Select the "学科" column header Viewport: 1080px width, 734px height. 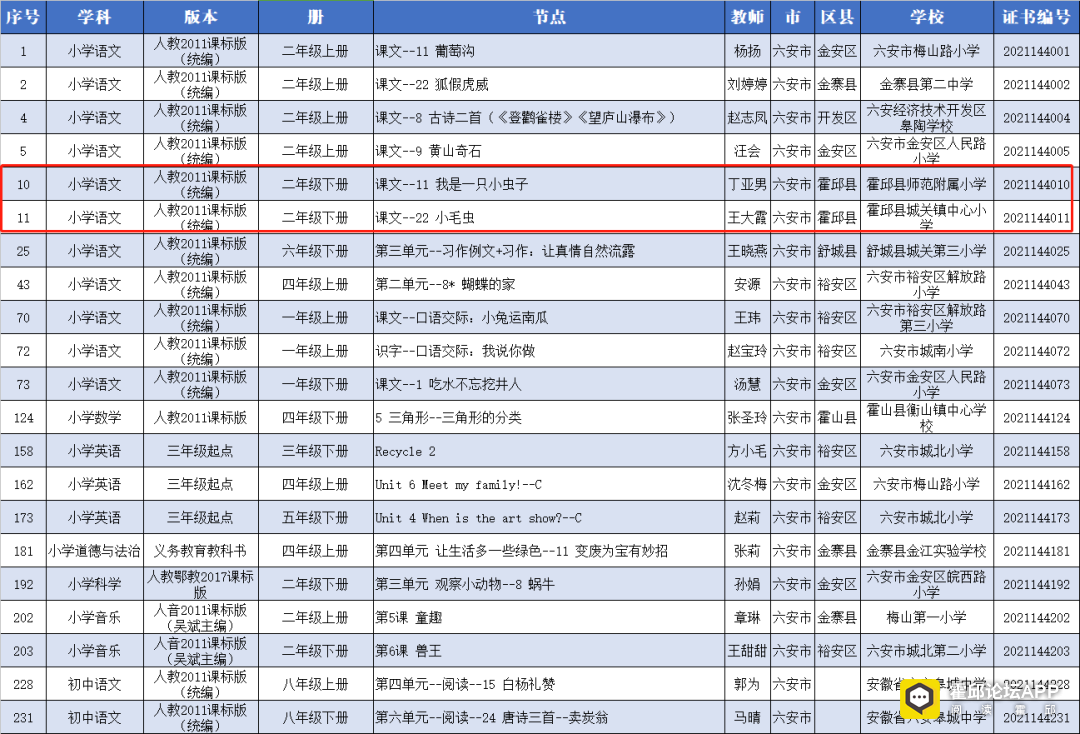(95, 17)
